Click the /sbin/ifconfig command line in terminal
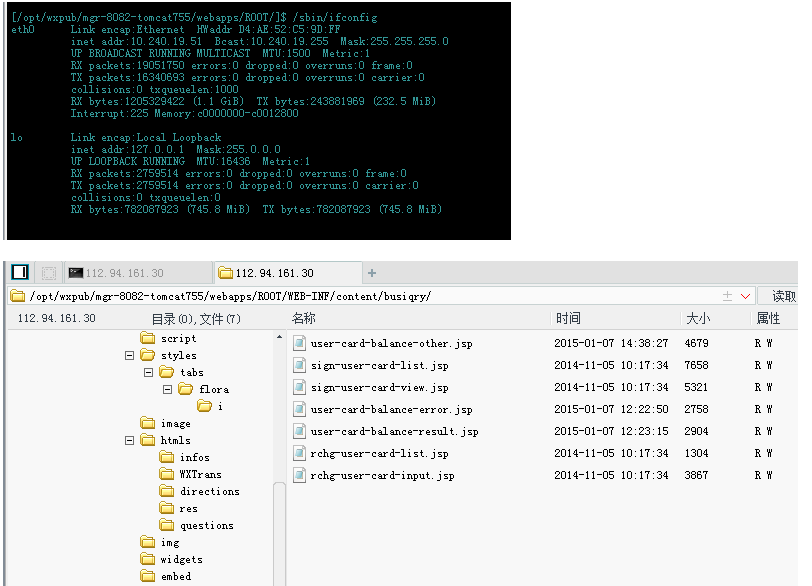812x586 pixels. pyautogui.click(x=194, y=17)
